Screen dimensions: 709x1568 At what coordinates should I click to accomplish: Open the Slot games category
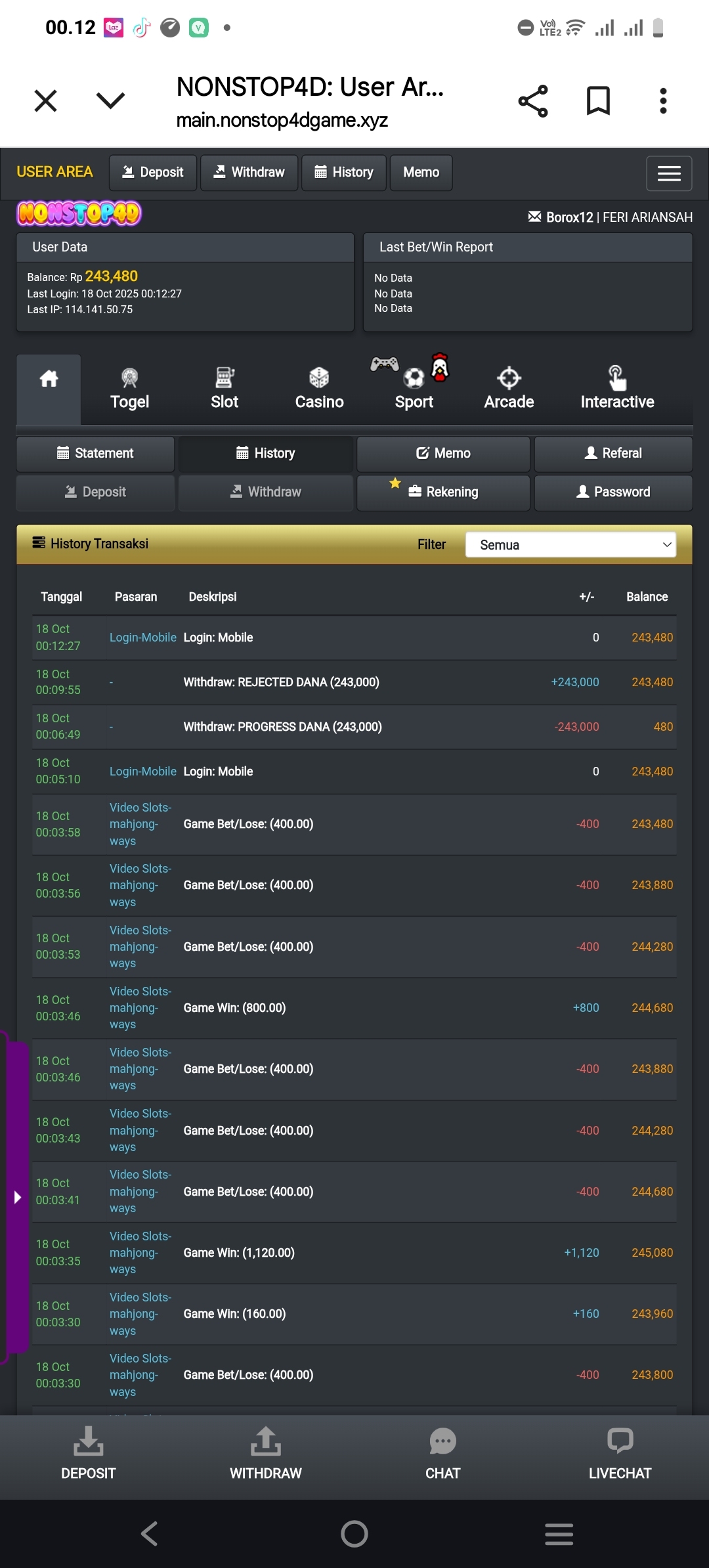click(x=225, y=389)
